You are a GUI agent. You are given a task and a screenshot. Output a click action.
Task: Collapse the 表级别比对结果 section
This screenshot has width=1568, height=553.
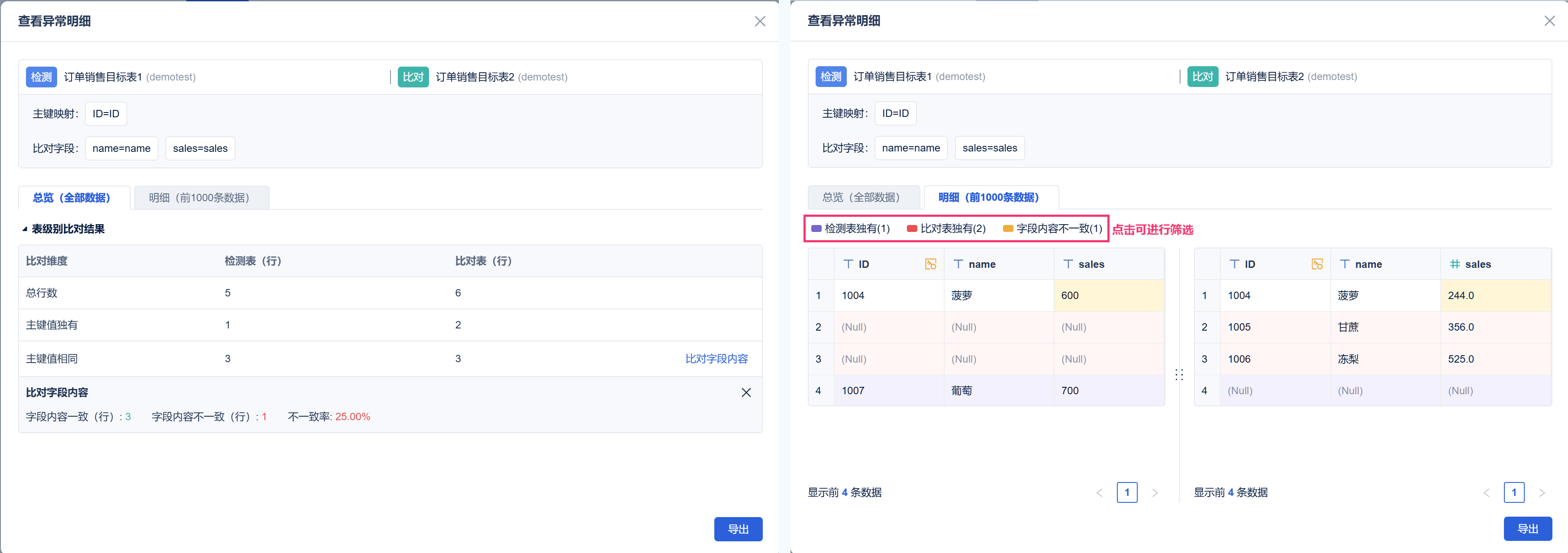pos(25,229)
